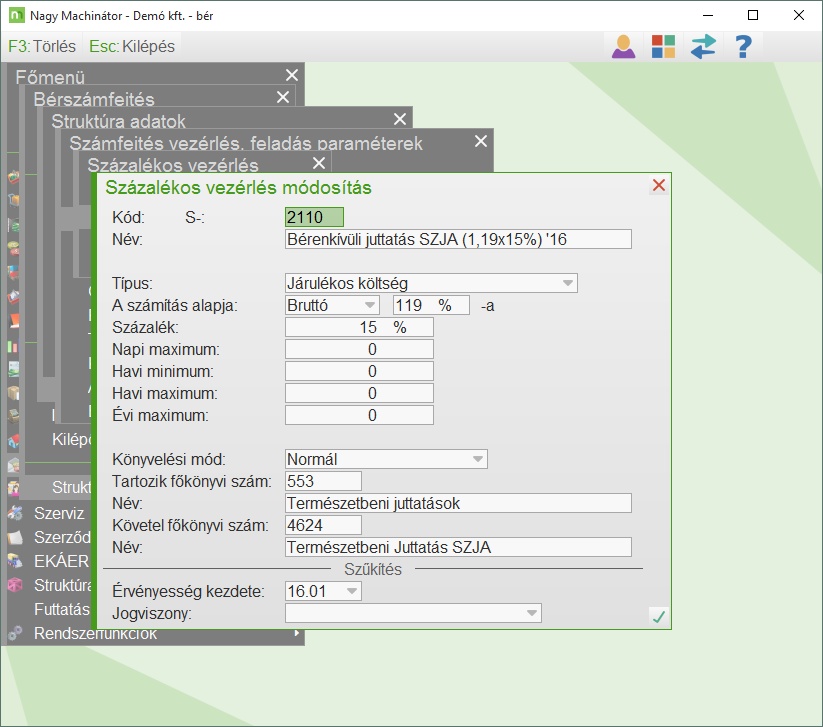Click the Esc: Kilépés button
Viewport: 823px width, 727px height.
pos(131,47)
